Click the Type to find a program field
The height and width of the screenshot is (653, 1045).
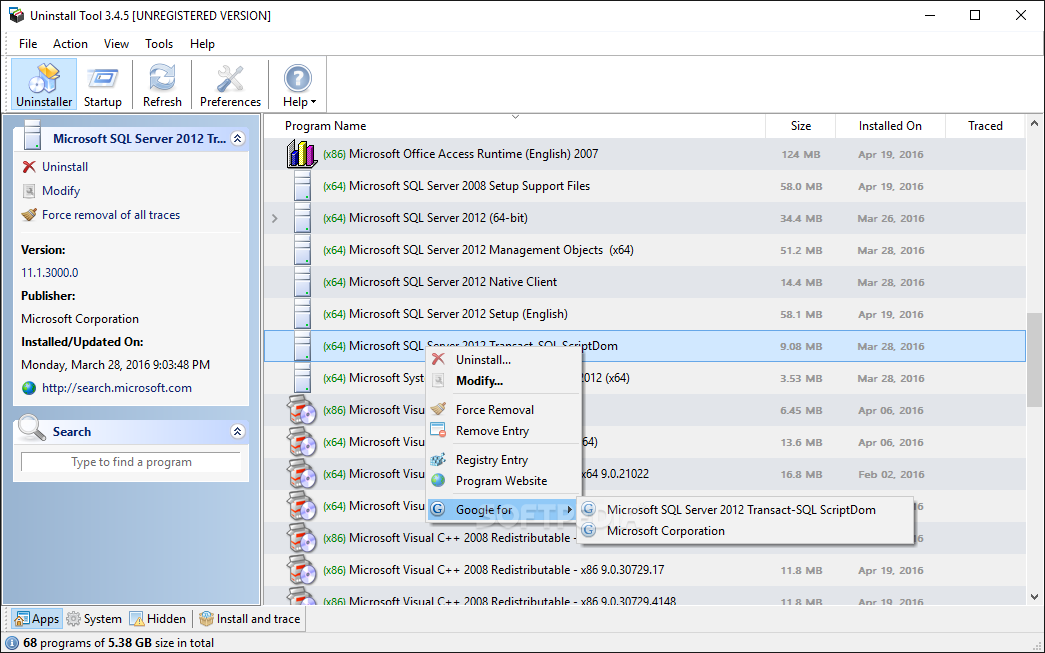point(131,462)
